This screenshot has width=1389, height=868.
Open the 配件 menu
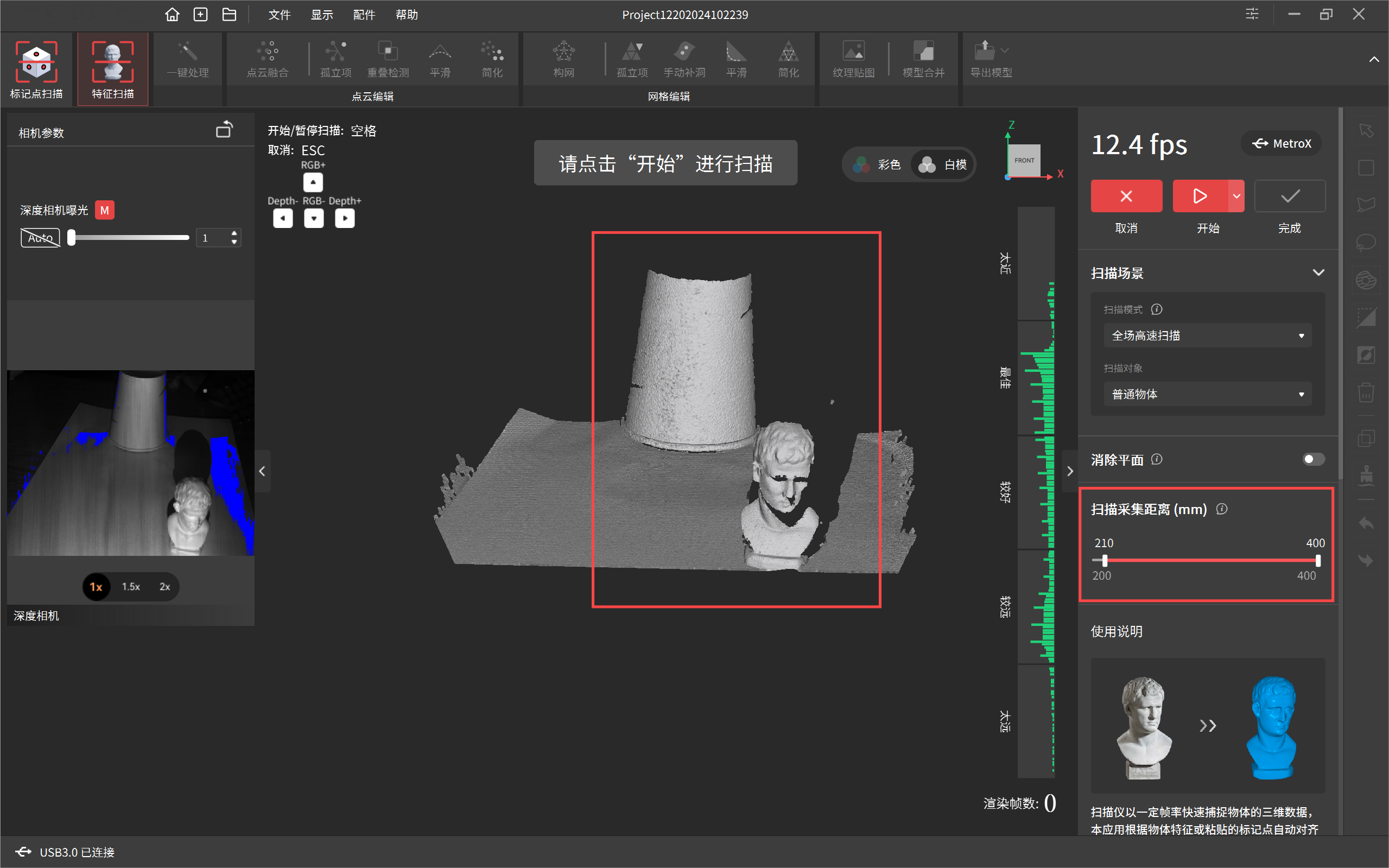(364, 15)
